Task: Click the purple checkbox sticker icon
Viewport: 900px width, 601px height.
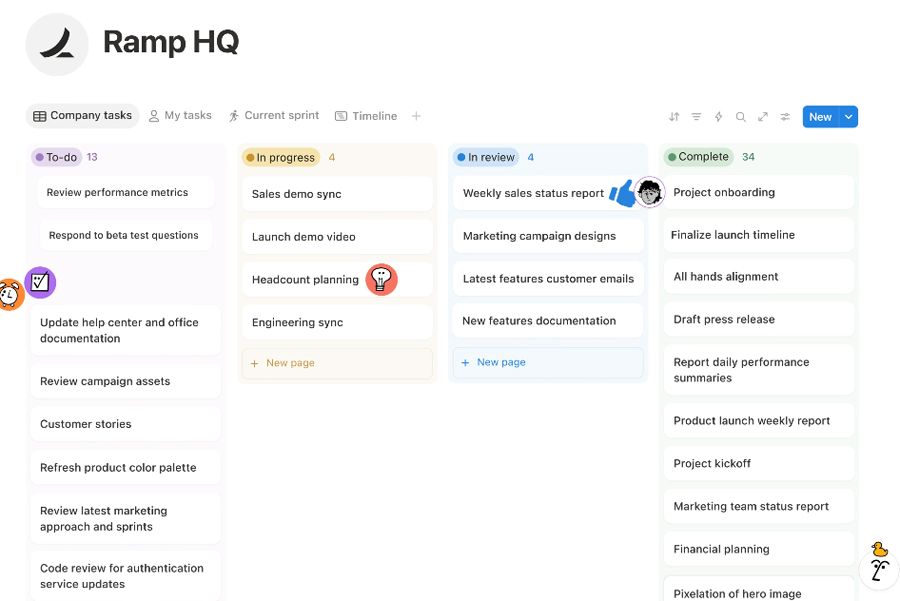Action: click(40, 282)
